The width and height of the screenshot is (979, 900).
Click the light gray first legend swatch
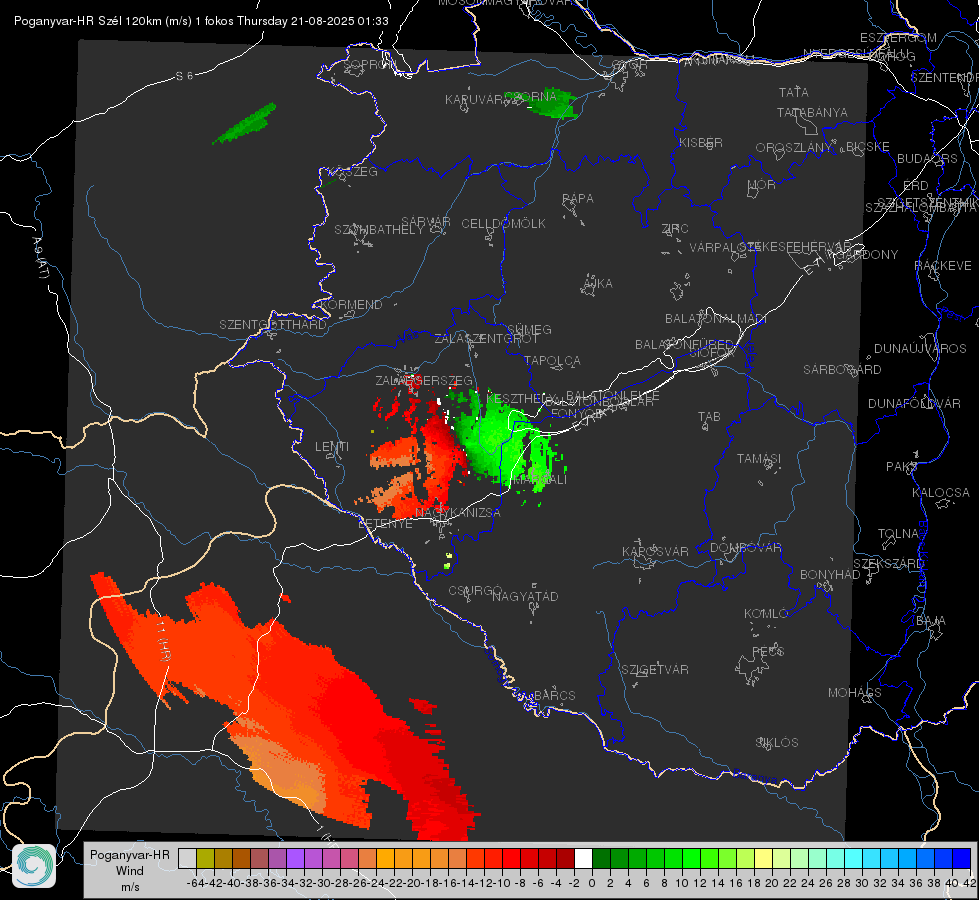point(187,858)
